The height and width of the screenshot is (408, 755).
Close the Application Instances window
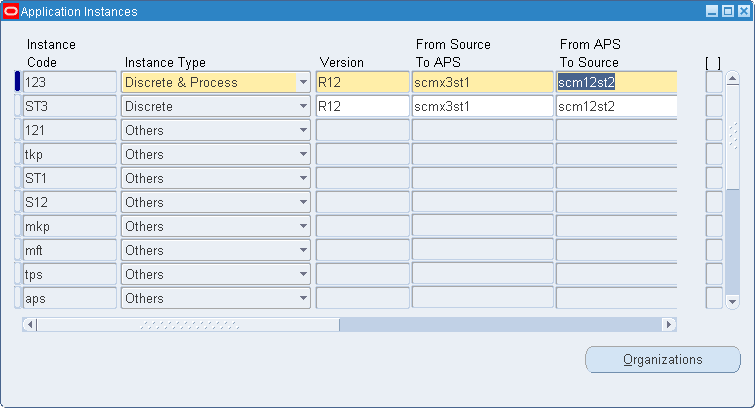tap(744, 11)
